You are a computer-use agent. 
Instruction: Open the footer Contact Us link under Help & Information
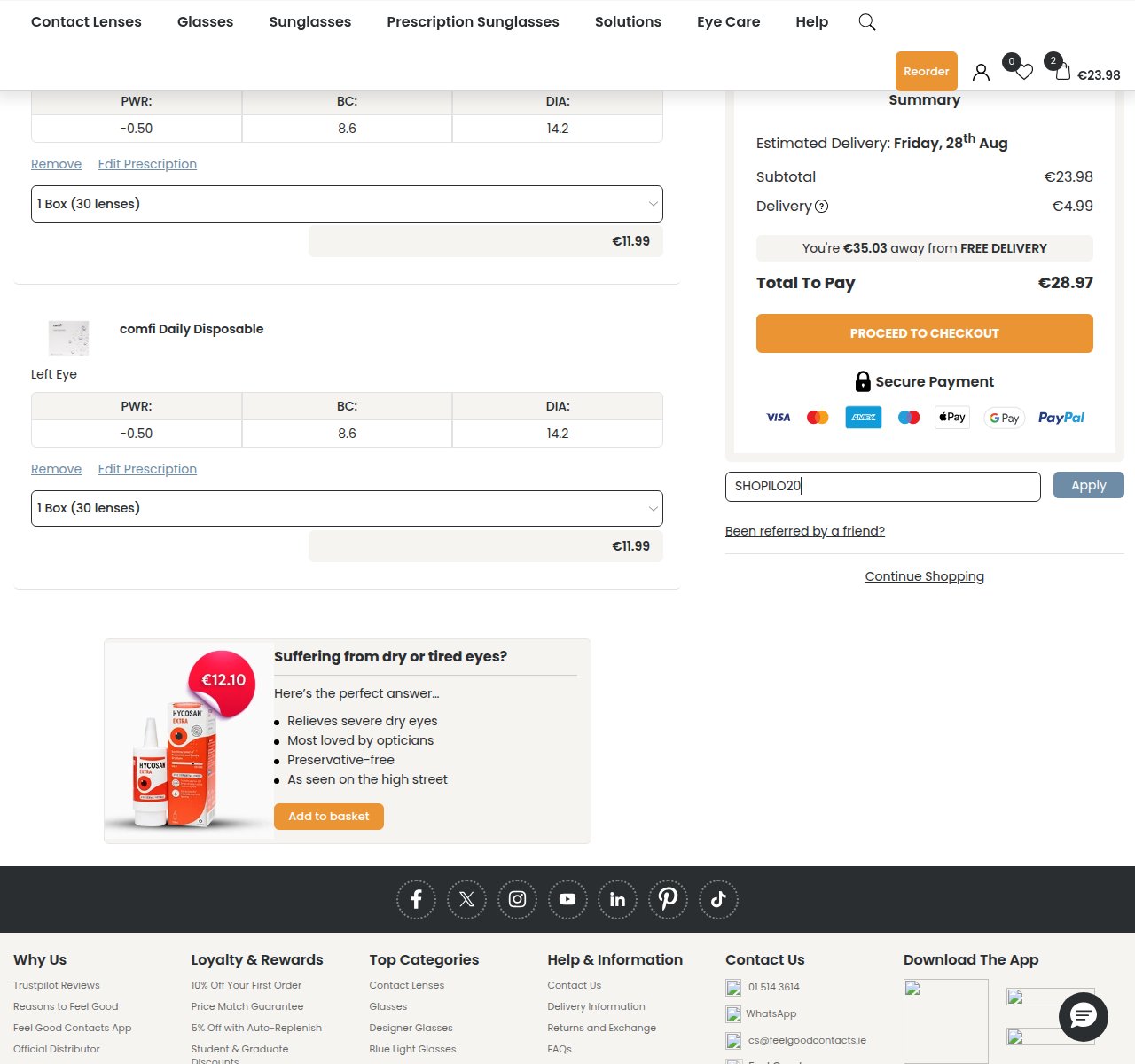pos(574,985)
